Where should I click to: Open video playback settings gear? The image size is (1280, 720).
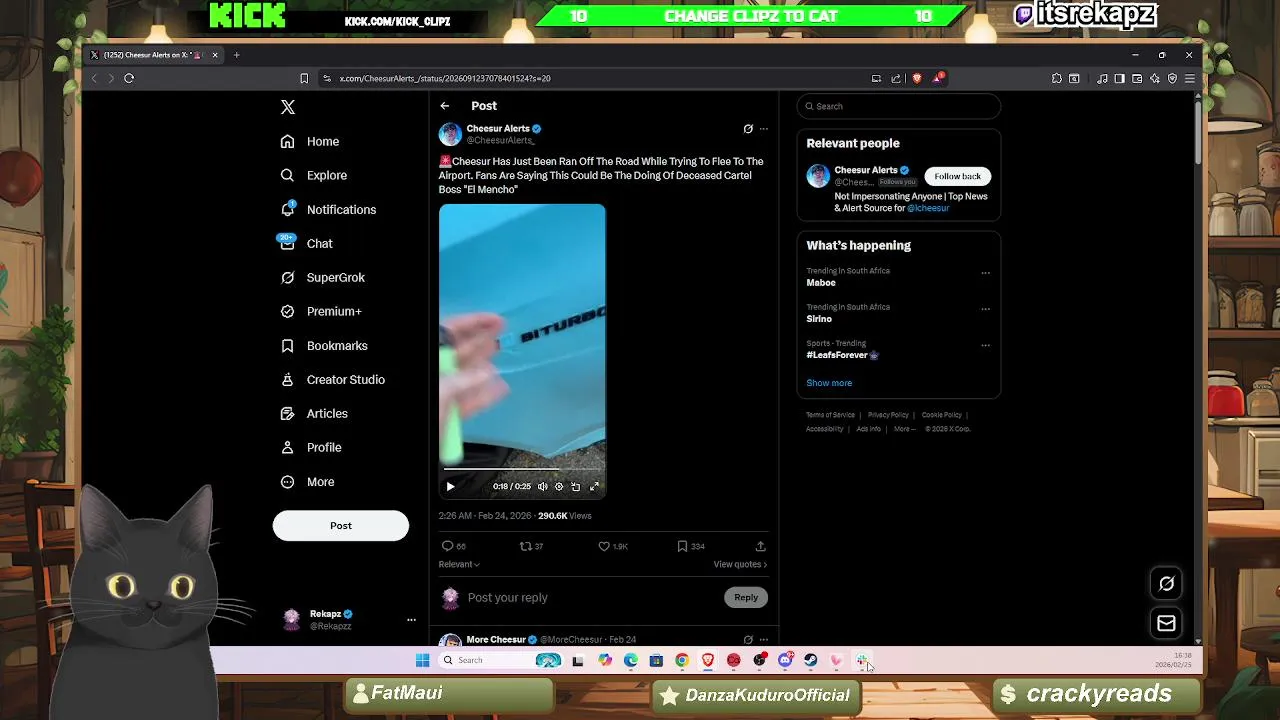[559, 486]
